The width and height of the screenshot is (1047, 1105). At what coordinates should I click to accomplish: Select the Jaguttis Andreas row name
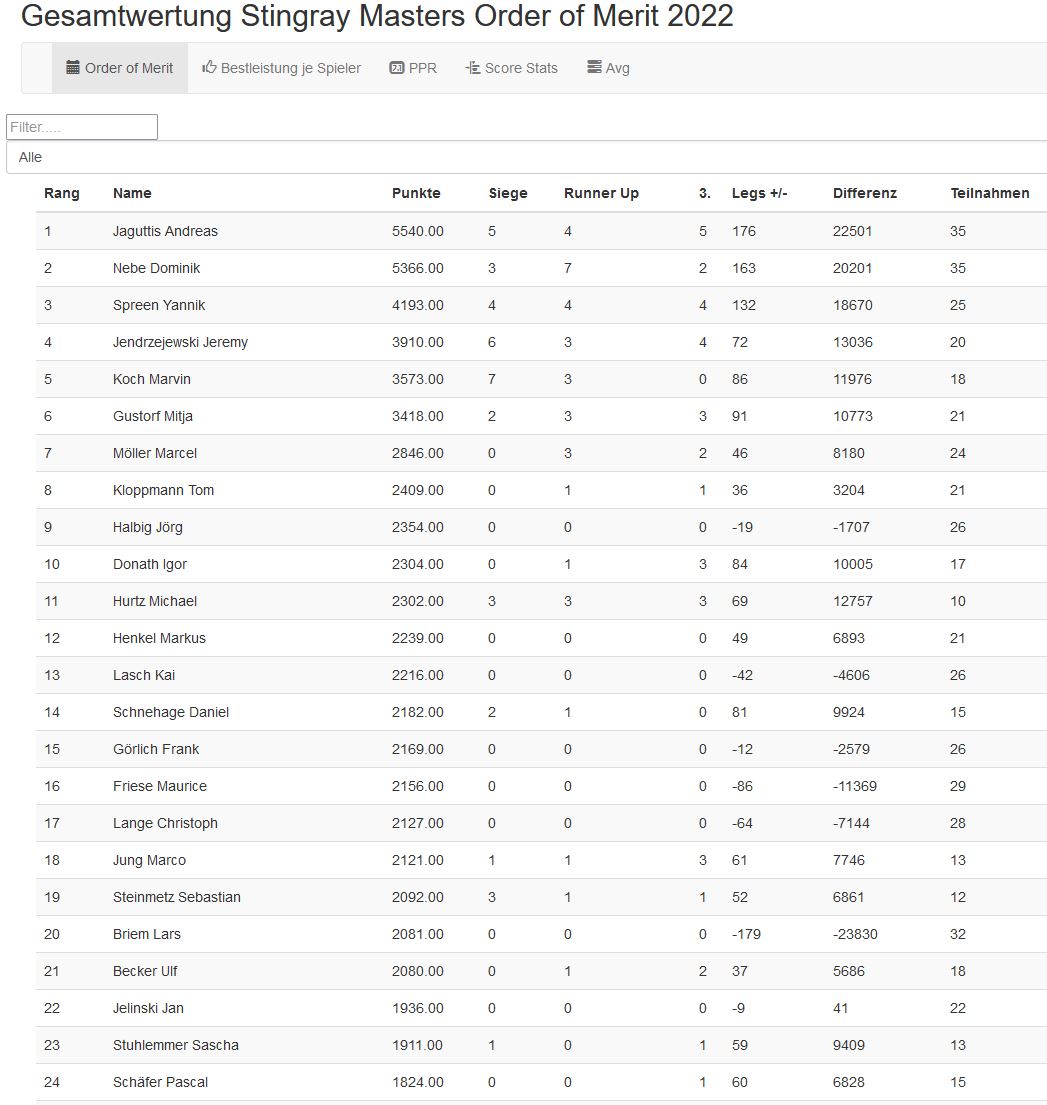click(165, 231)
